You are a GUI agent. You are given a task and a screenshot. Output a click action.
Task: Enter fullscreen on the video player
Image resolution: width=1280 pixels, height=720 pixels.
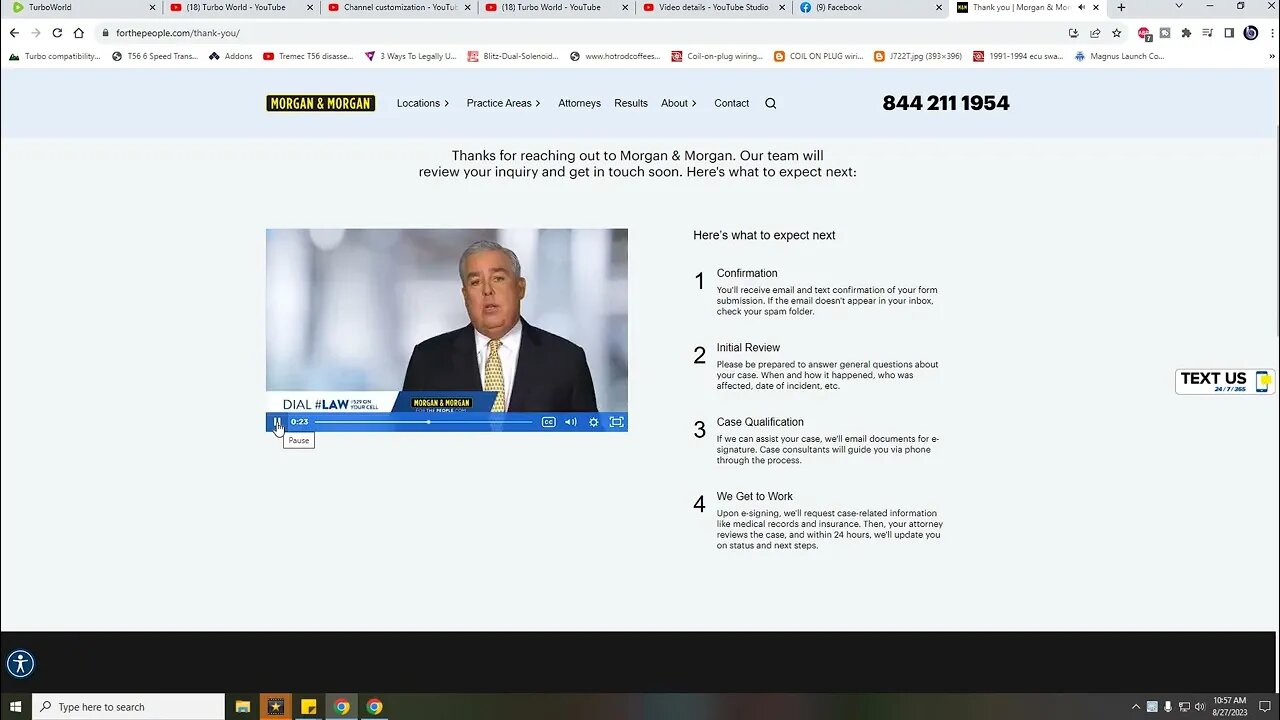coord(616,422)
